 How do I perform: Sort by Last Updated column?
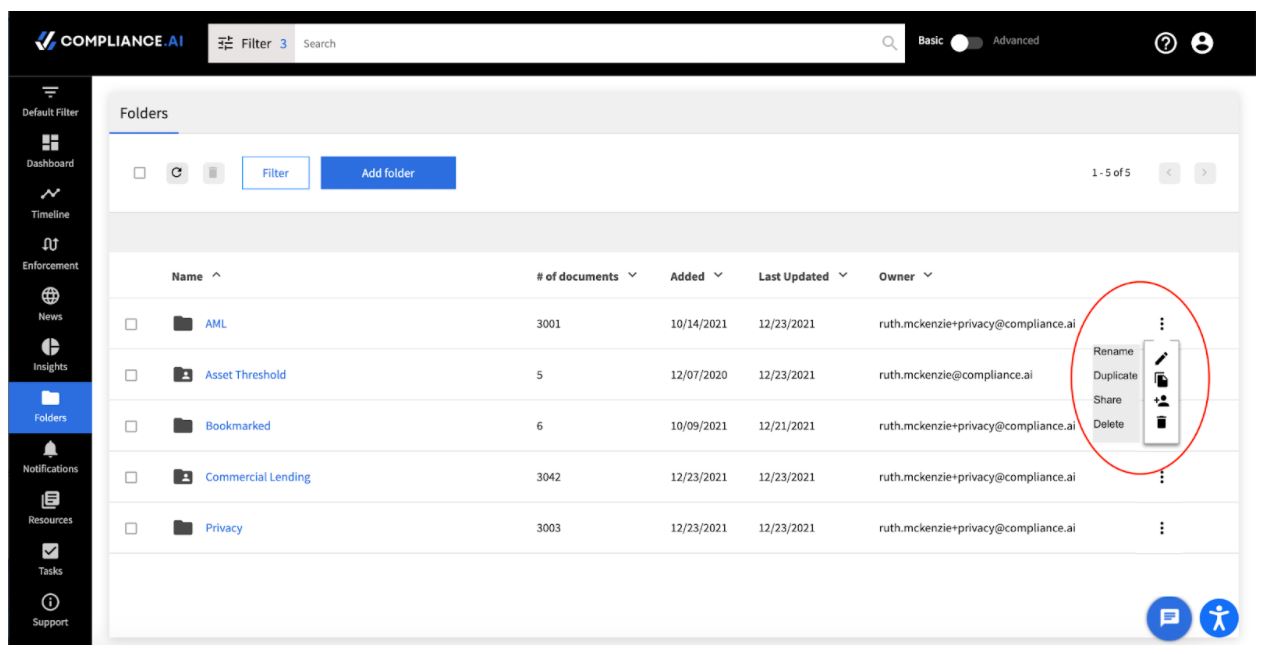803,276
